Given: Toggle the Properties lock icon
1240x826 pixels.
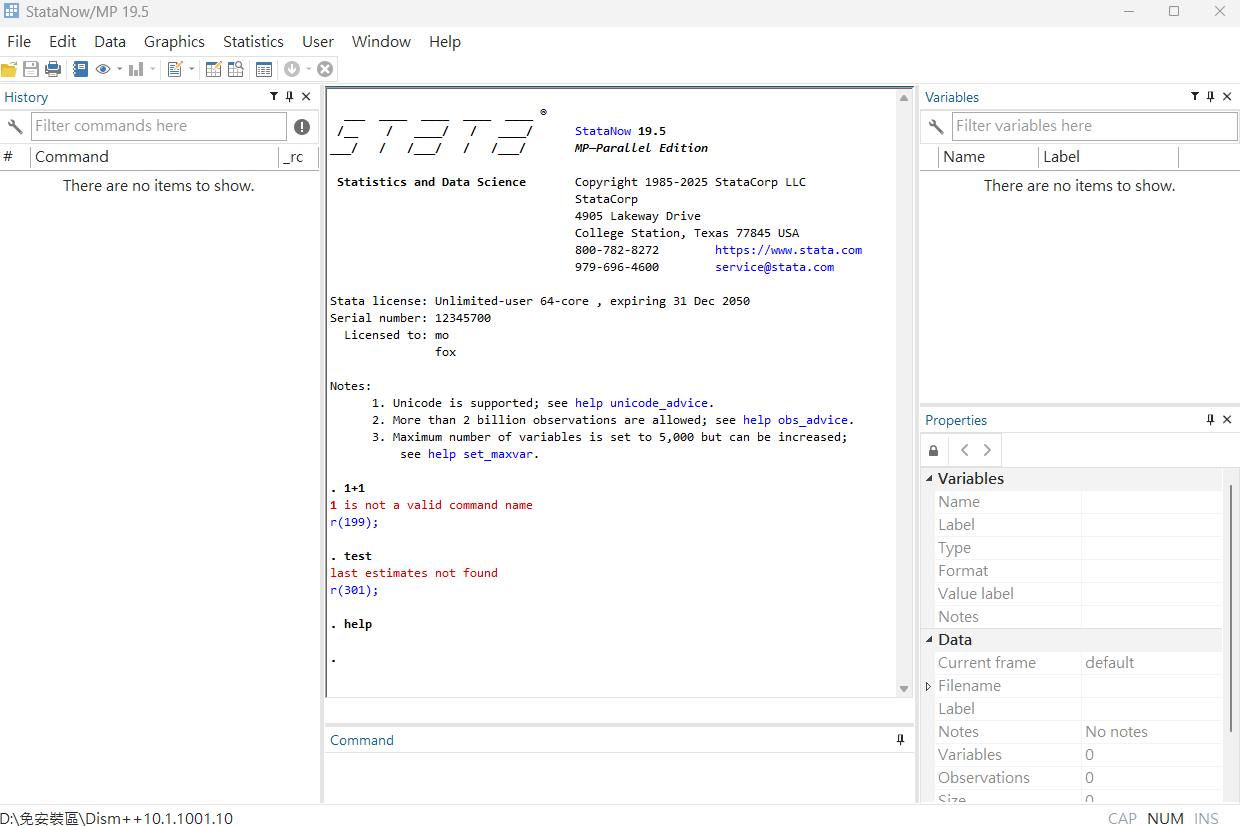Looking at the screenshot, I should [933, 451].
